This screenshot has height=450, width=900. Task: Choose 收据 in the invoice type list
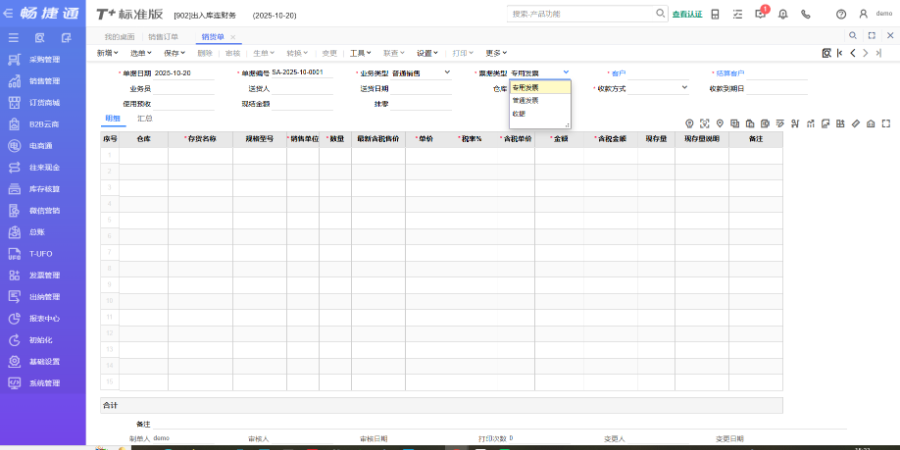pyautogui.click(x=519, y=113)
